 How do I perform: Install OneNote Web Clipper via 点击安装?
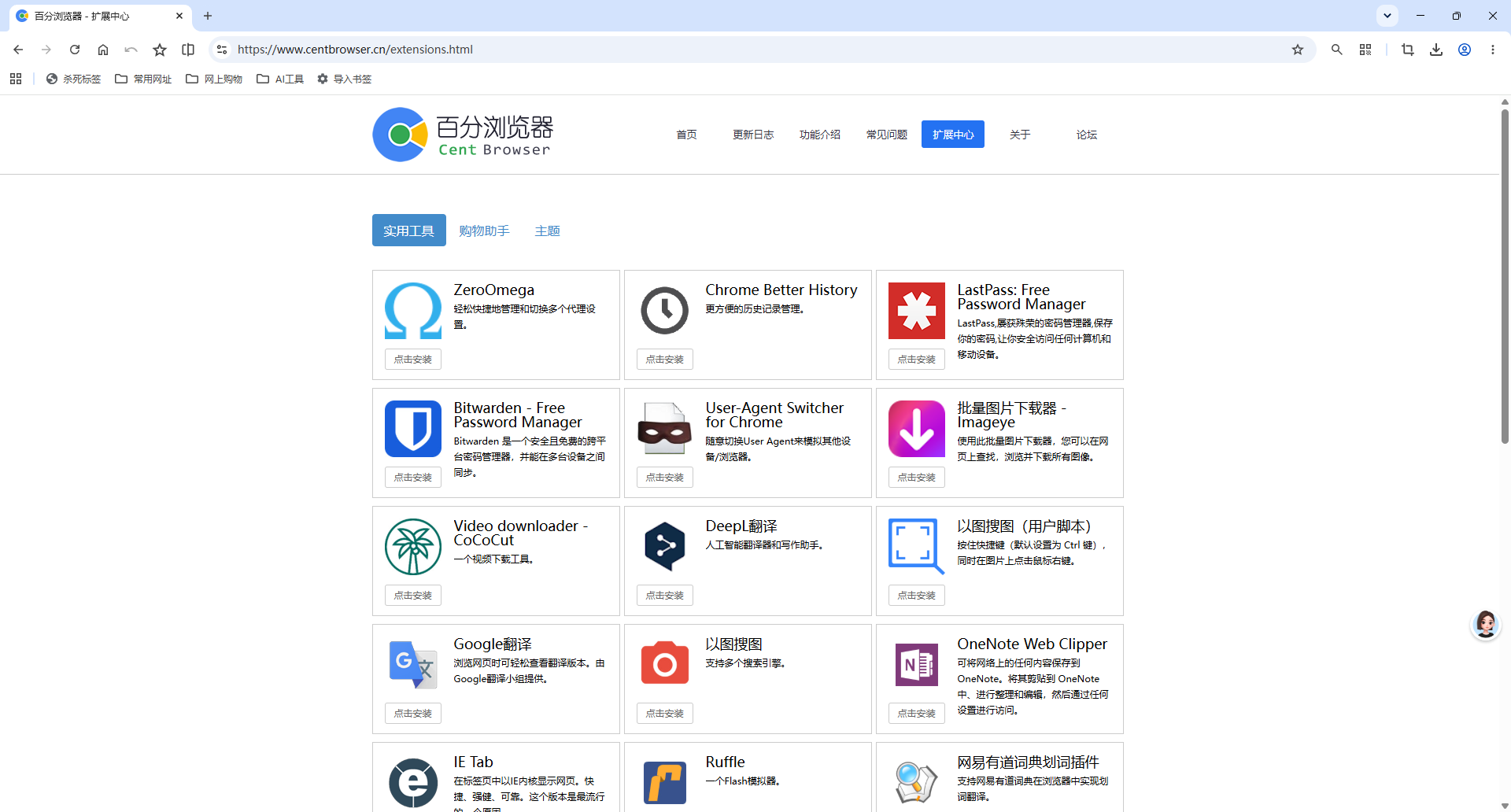[917, 714]
